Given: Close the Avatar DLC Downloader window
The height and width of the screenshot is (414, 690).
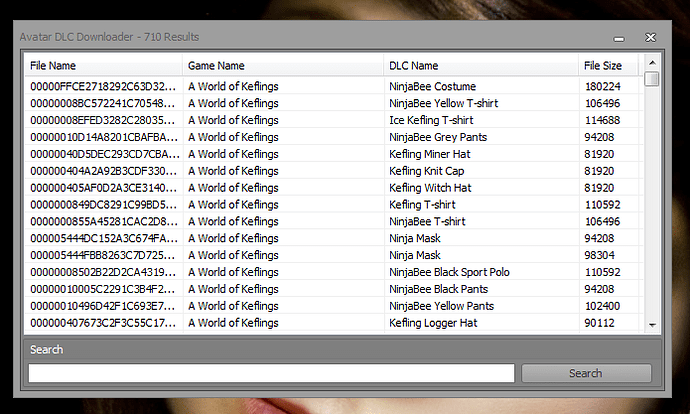Looking at the screenshot, I should click(x=650, y=37).
